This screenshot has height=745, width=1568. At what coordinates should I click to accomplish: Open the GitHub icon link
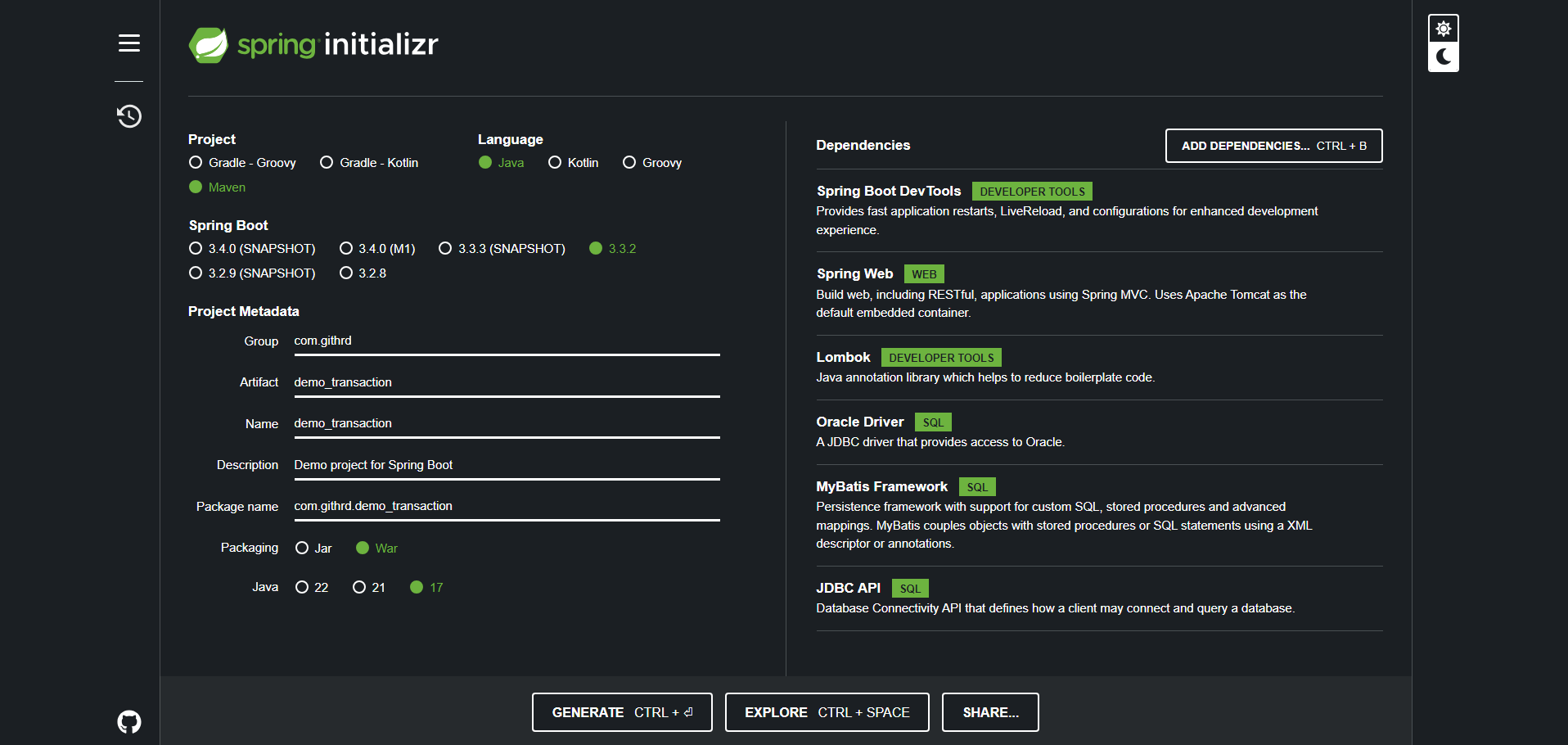click(129, 722)
